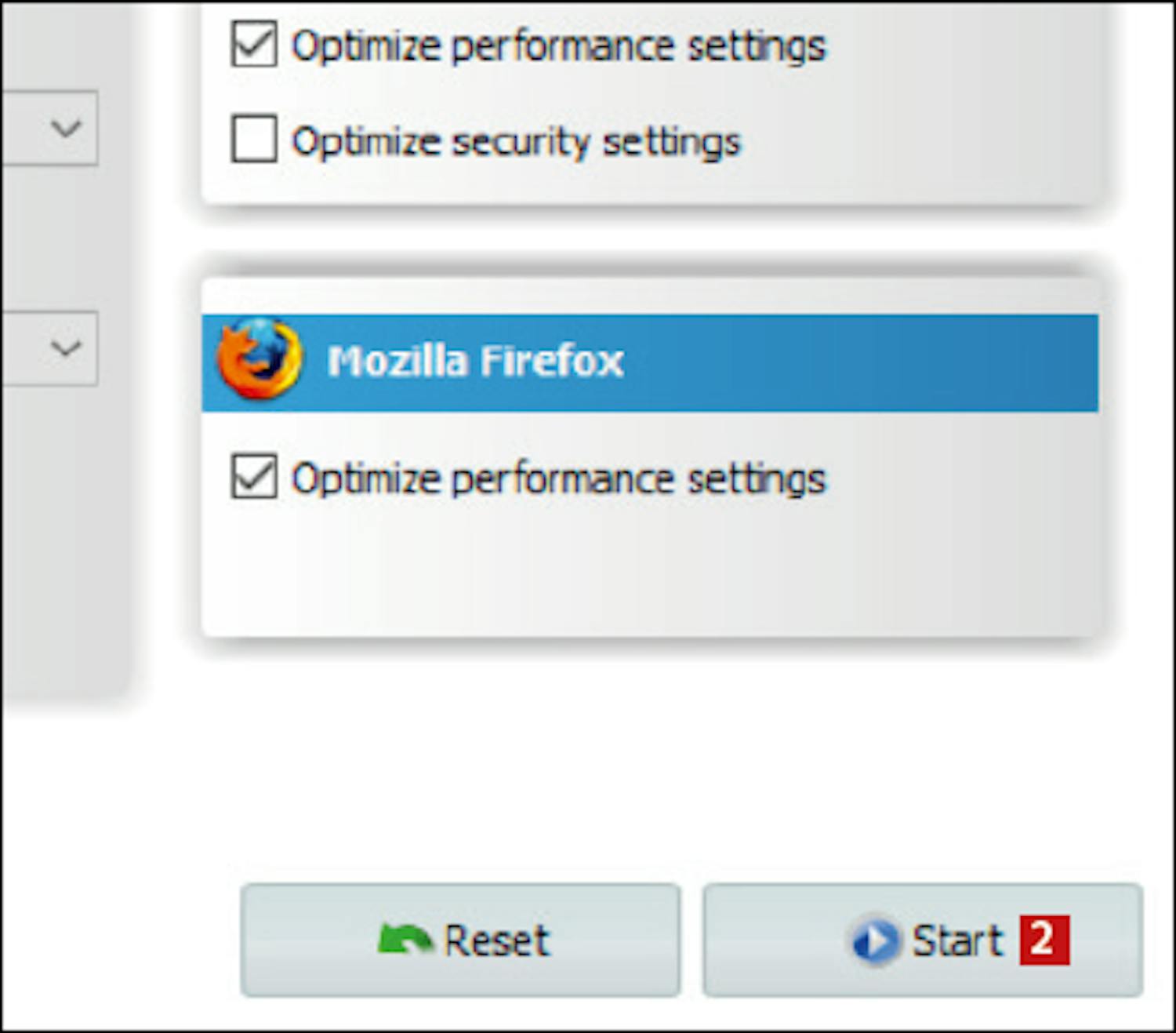1176x1033 pixels.
Task: Select the Mozilla Firefox section header bar
Action: click(x=862, y=362)
